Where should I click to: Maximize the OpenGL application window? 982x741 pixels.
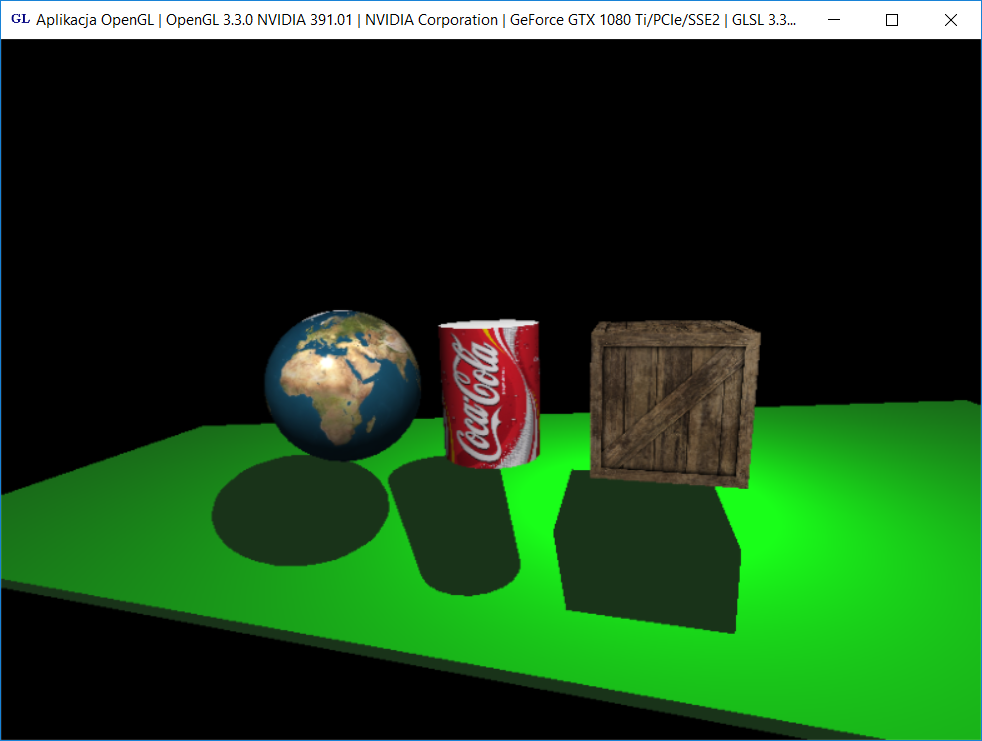(x=892, y=20)
